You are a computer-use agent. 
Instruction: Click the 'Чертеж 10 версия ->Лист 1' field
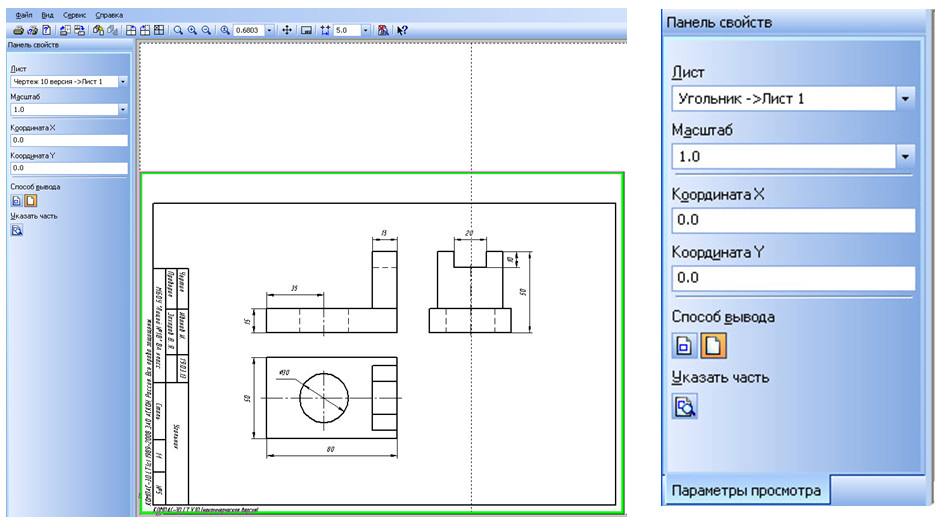[x=64, y=81]
